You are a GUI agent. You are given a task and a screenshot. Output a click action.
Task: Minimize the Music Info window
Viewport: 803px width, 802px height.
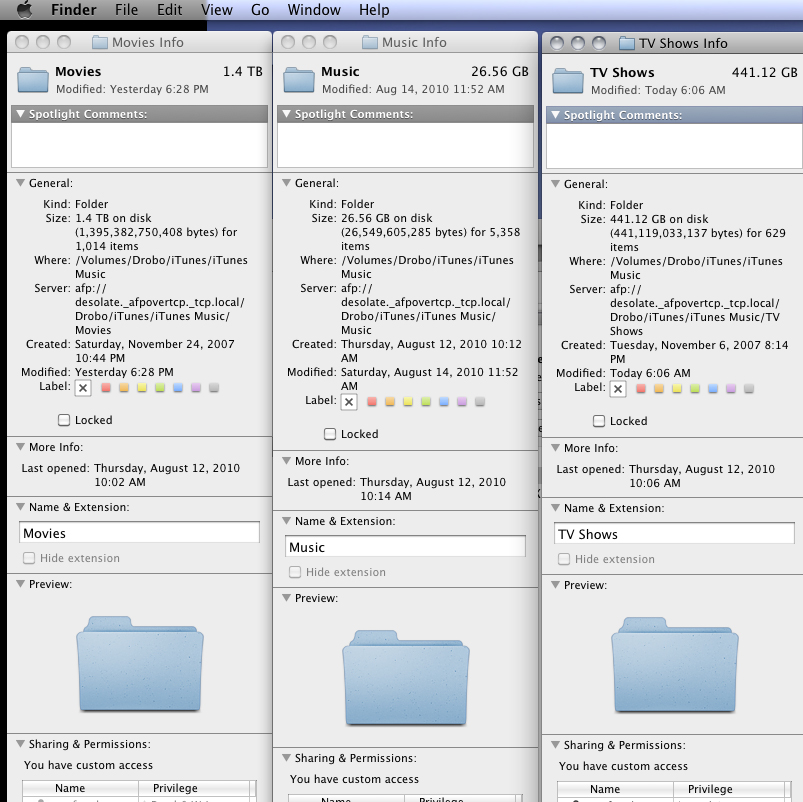pyautogui.click(x=309, y=42)
